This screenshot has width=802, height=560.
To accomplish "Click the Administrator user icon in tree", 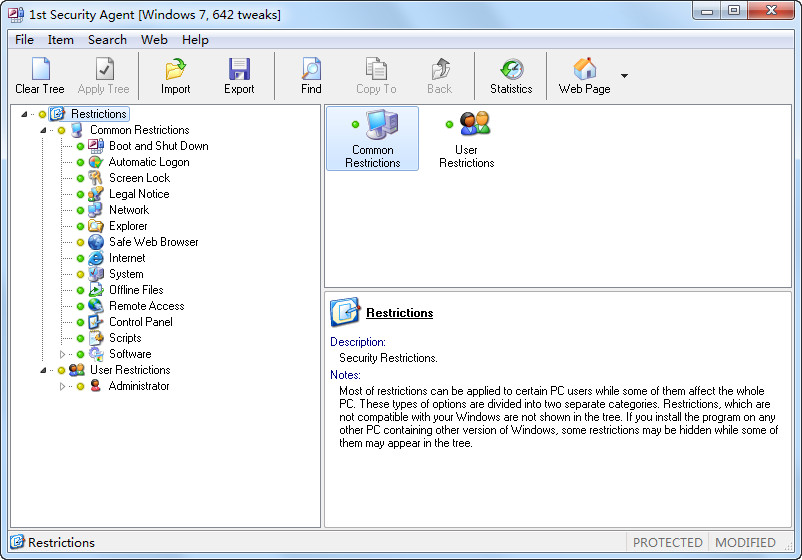I will (96, 386).
